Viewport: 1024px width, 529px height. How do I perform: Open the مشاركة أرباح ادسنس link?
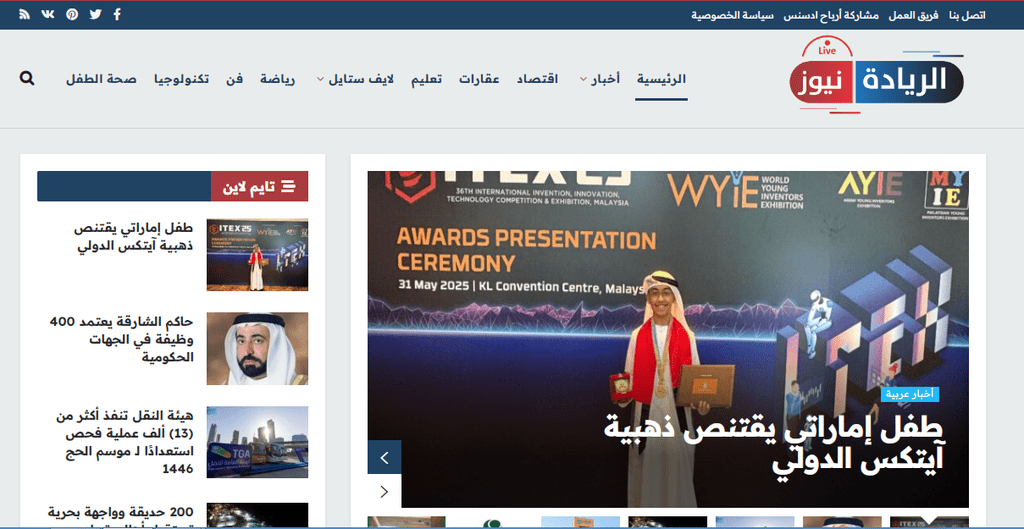(x=831, y=15)
